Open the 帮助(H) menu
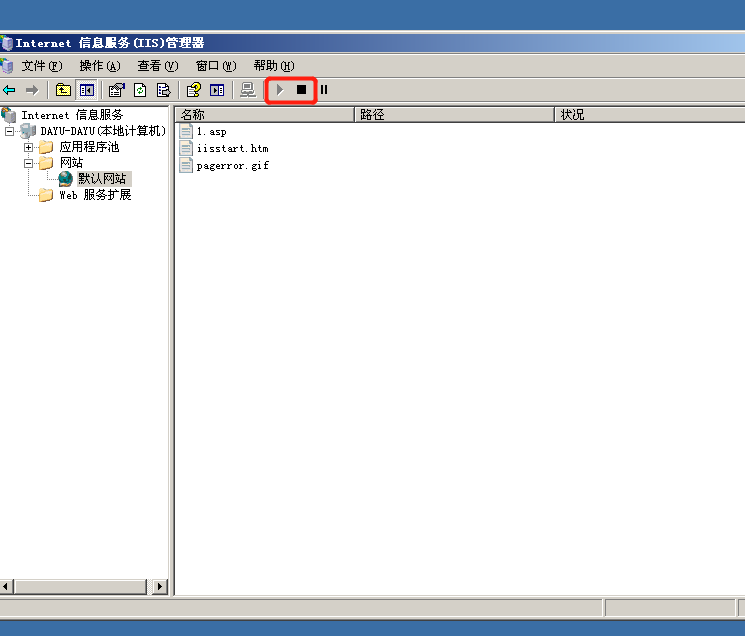This screenshot has width=745, height=636. pyautogui.click(x=274, y=66)
